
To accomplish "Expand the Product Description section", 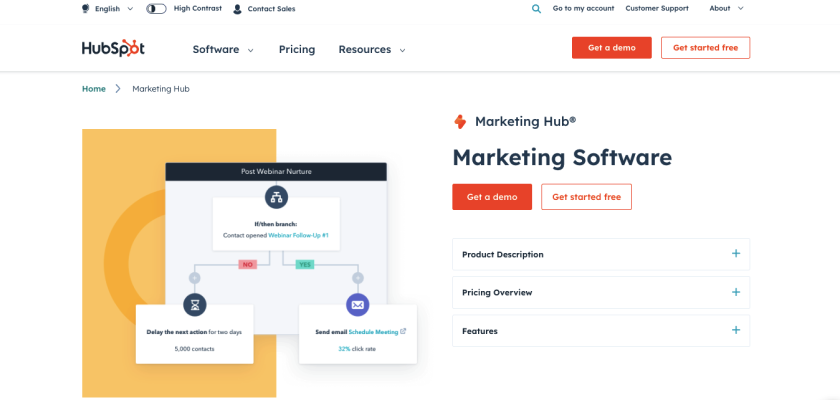I will (736, 254).
